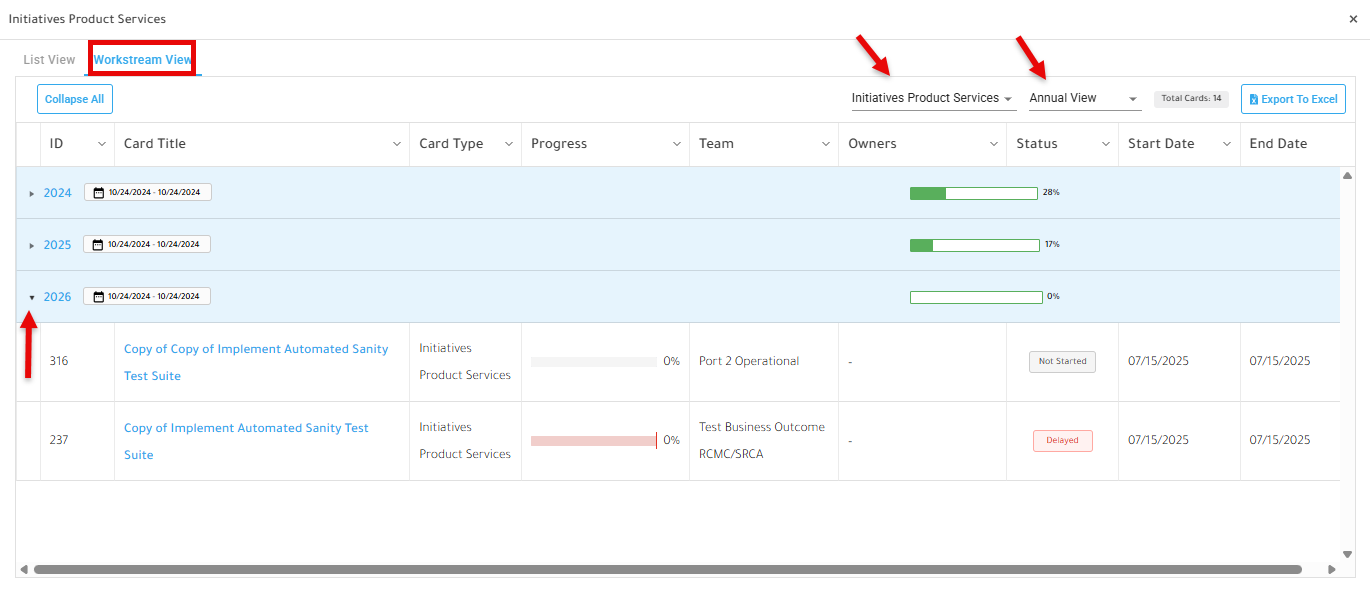
Task: Open the Start Date column menu chevron
Action: 1227,144
